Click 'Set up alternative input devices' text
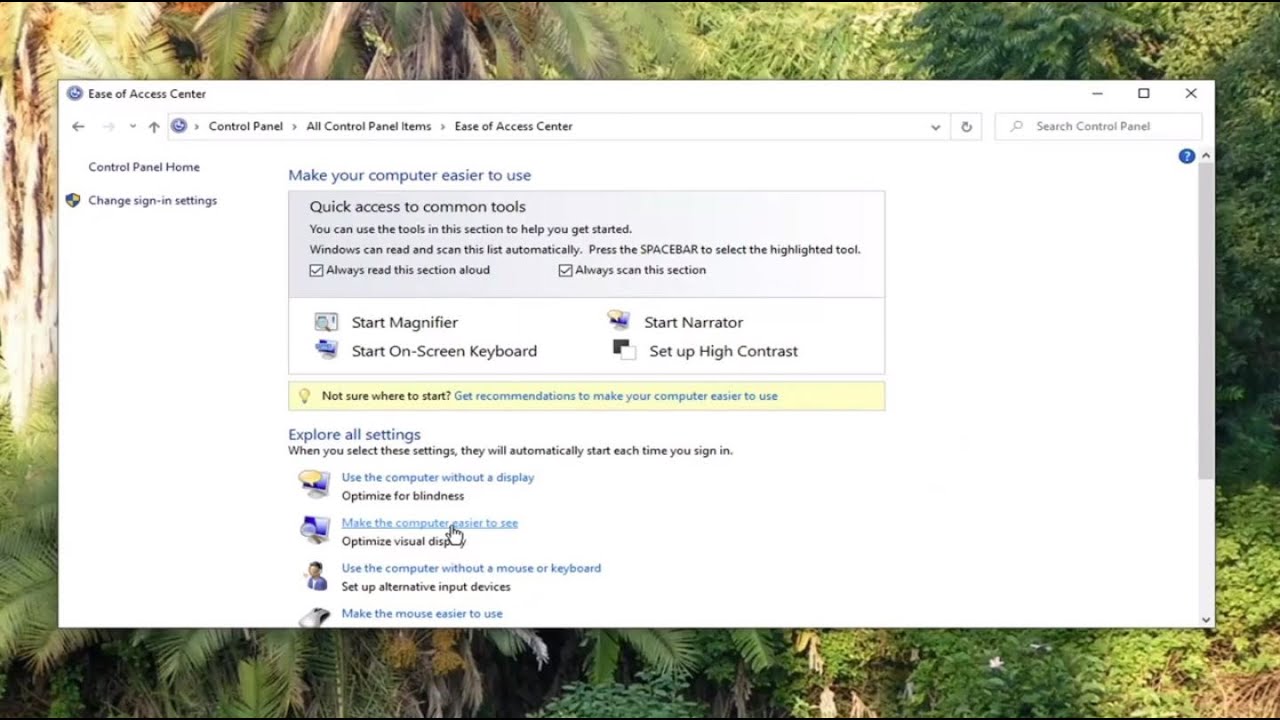The width and height of the screenshot is (1280, 720). coord(426,587)
